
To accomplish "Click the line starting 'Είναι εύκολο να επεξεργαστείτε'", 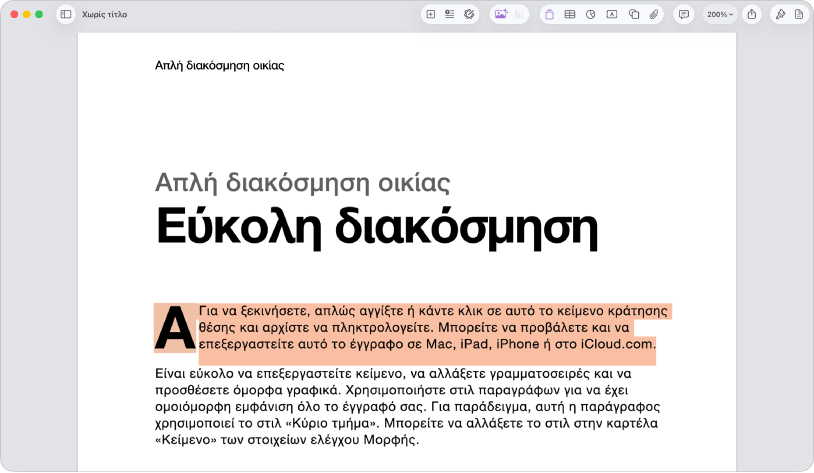I will (x=393, y=373).
